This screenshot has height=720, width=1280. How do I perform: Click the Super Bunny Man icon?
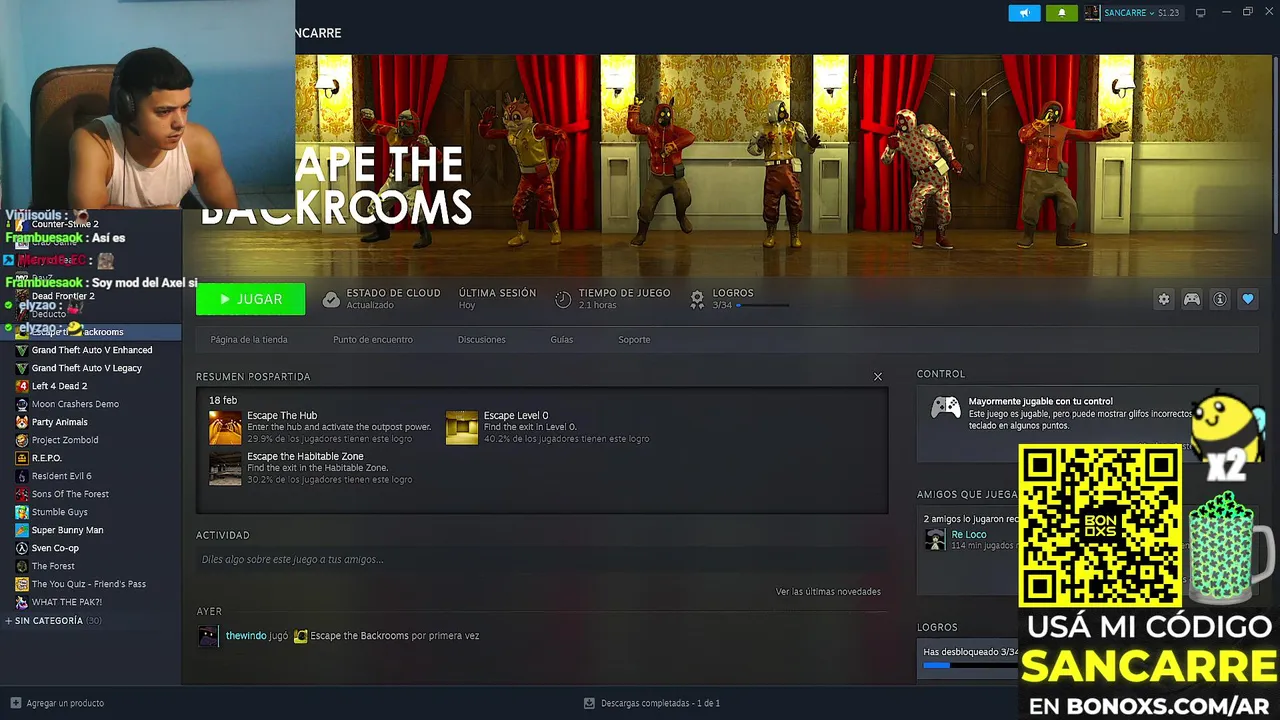[x=22, y=530]
